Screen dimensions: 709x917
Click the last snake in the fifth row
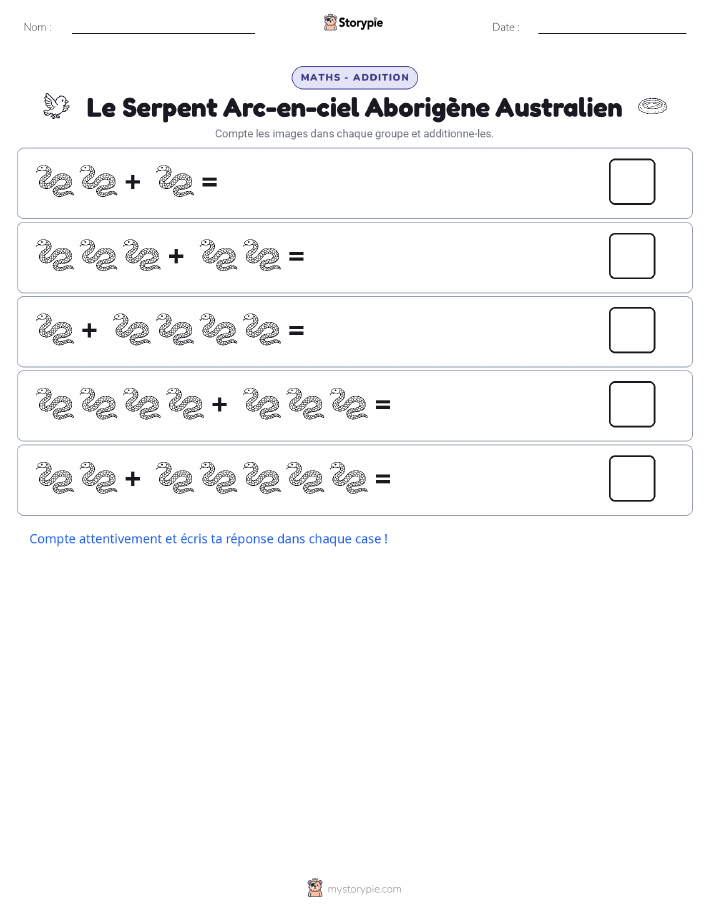pos(349,478)
